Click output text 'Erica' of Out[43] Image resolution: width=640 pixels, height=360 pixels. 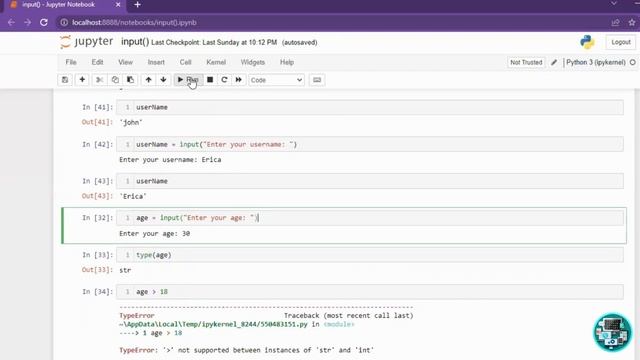[133, 196]
